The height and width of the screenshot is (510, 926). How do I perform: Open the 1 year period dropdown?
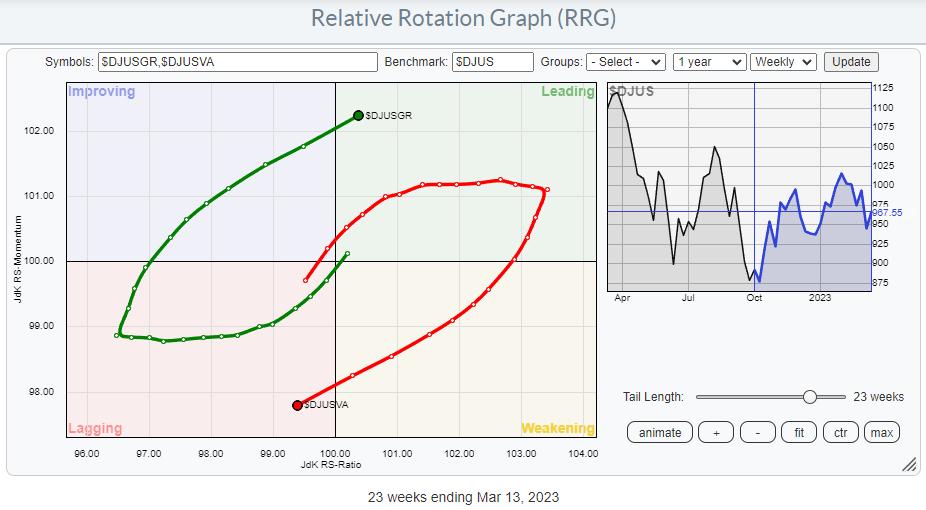(709, 62)
